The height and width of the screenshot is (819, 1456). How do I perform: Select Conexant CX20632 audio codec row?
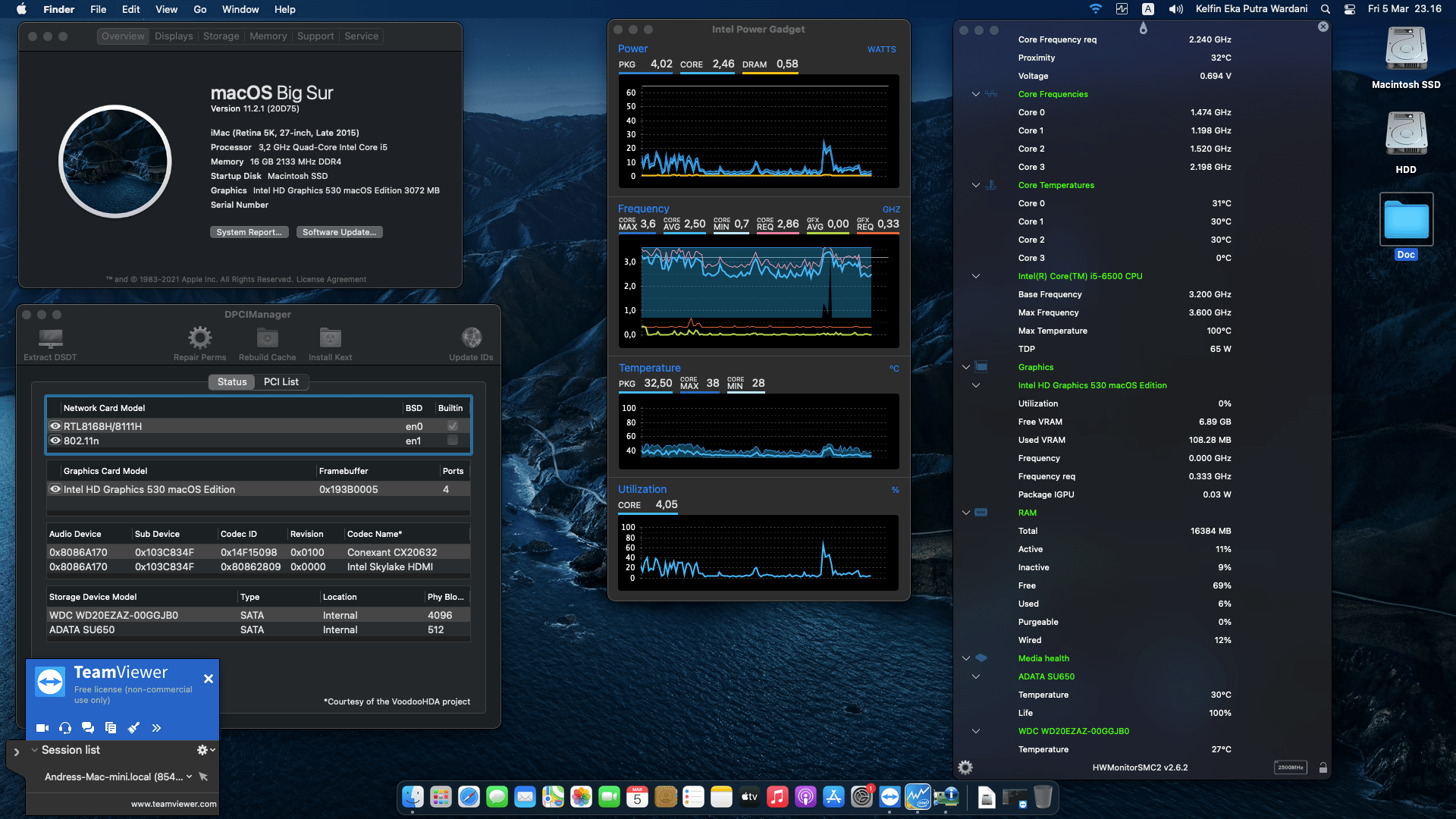click(258, 552)
